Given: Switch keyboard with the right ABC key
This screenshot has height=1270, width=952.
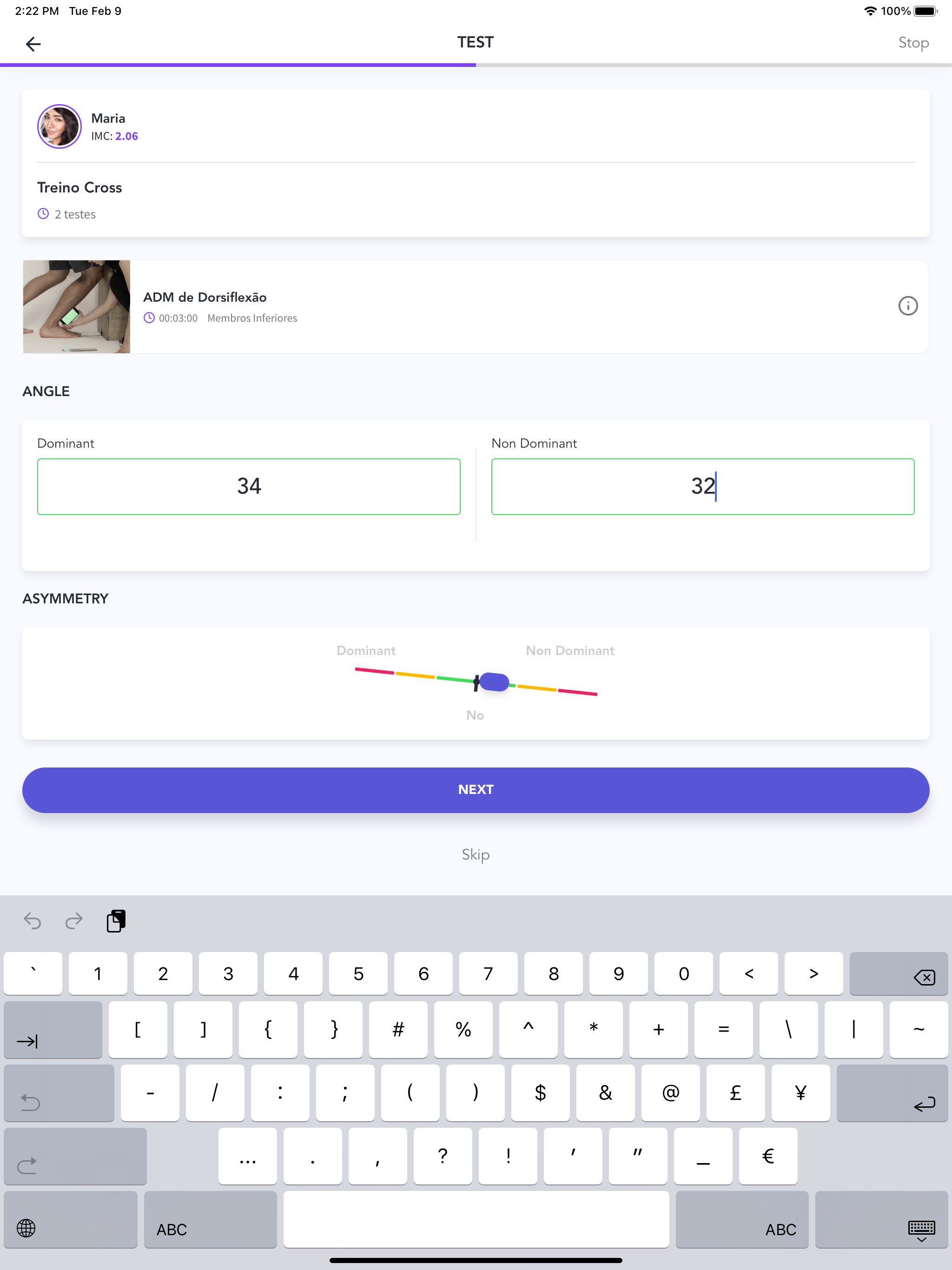Looking at the screenshot, I should point(781,1228).
